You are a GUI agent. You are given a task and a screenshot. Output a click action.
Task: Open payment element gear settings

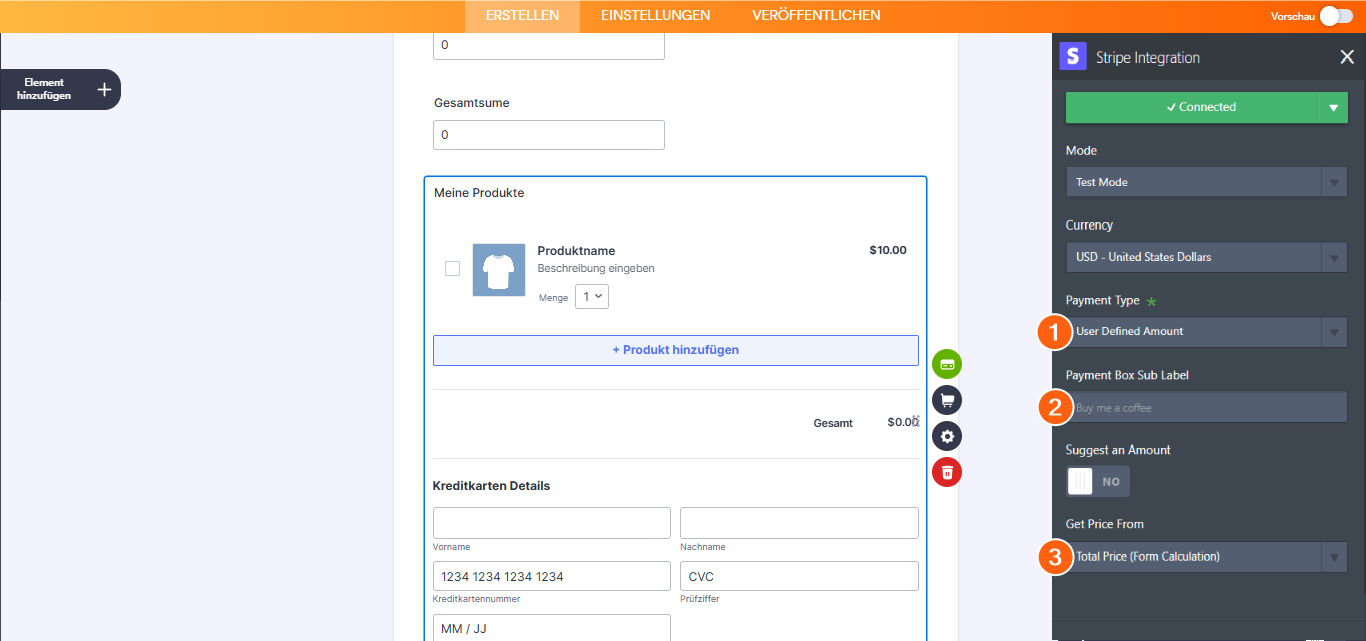coord(947,436)
